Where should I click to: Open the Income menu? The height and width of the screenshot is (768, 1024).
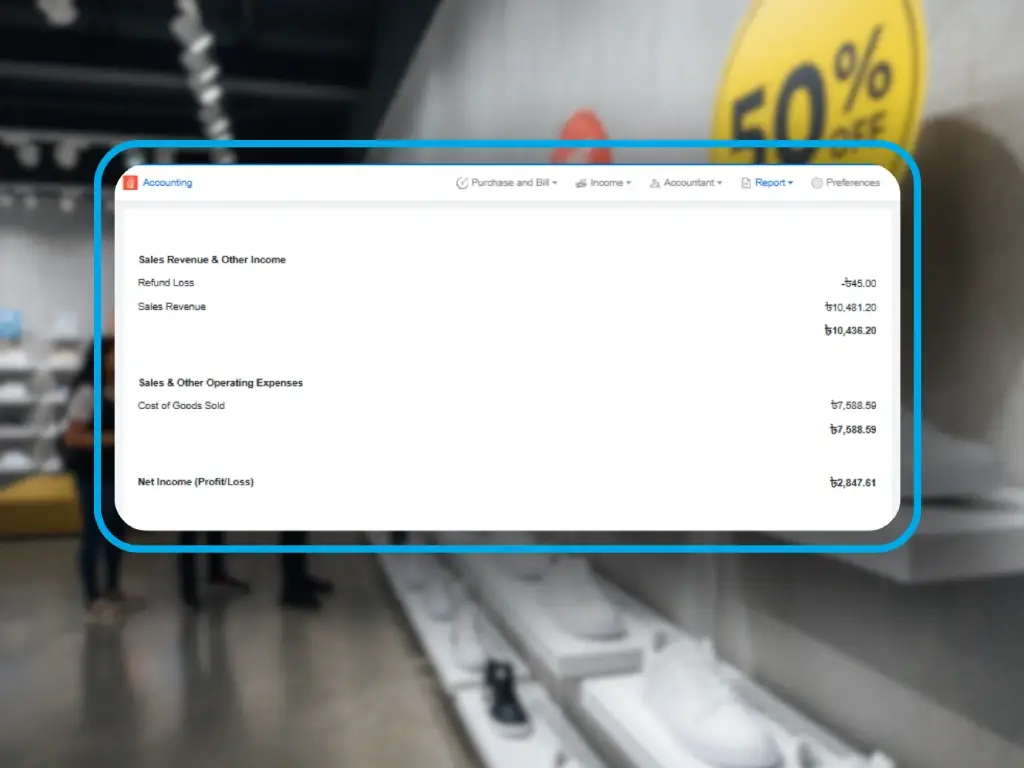pyautogui.click(x=606, y=183)
